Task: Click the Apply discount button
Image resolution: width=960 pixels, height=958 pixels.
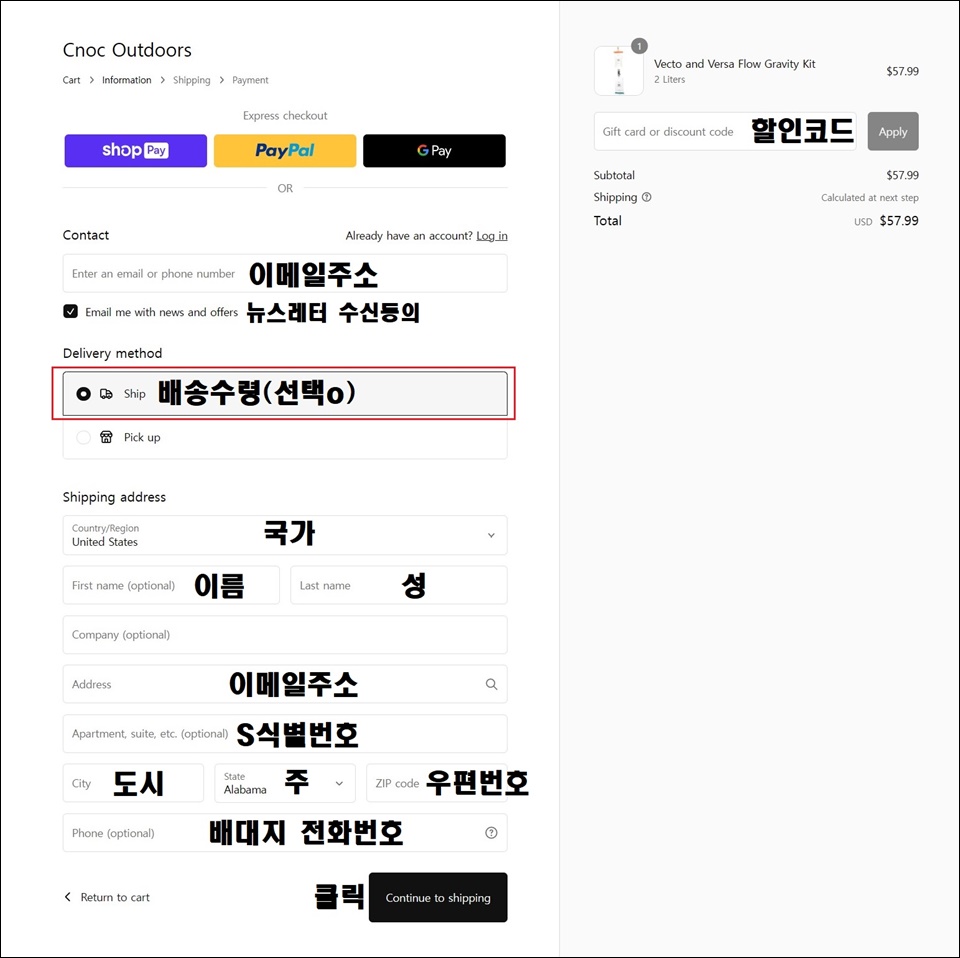Action: click(x=893, y=131)
